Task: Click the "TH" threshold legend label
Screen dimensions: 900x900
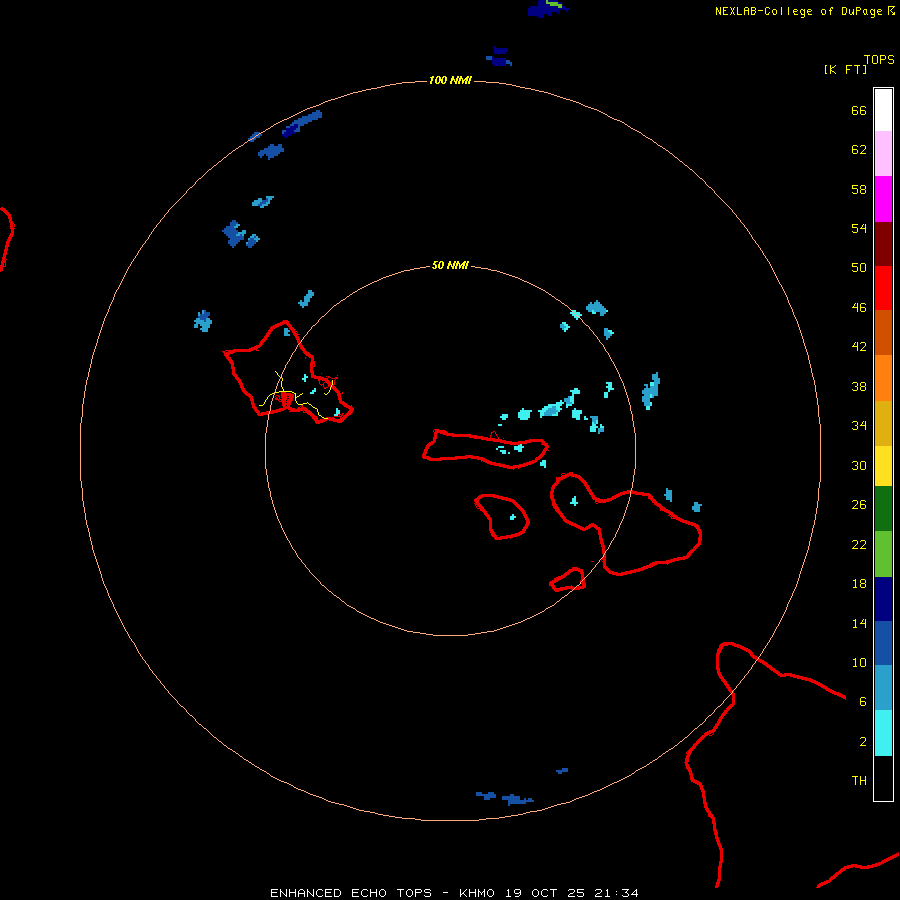Action: click(x=859, y=780)
